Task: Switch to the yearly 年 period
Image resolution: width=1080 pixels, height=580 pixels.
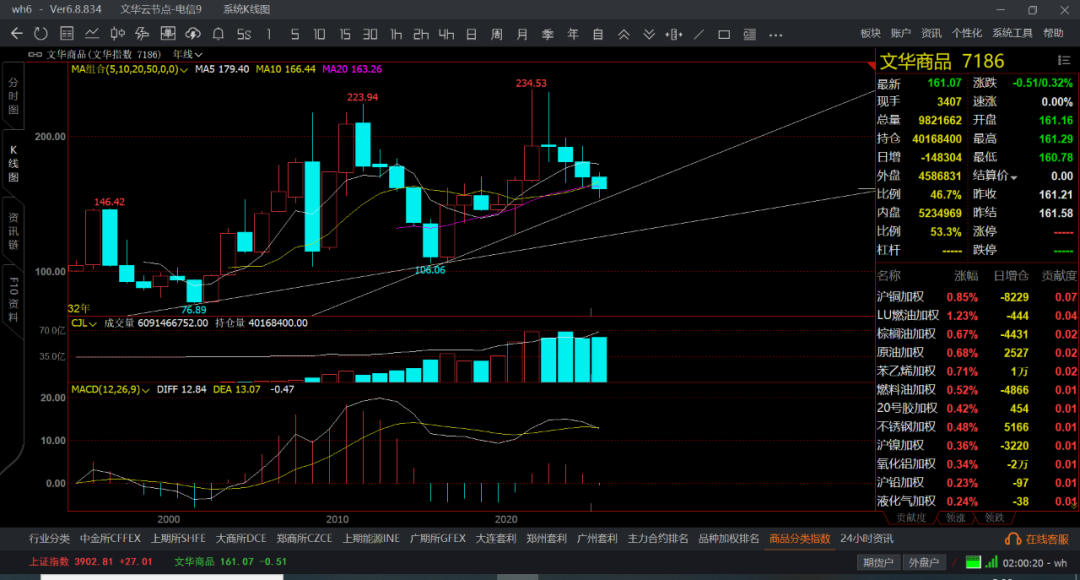Action: pyautogui.click(x=573, y=34)
